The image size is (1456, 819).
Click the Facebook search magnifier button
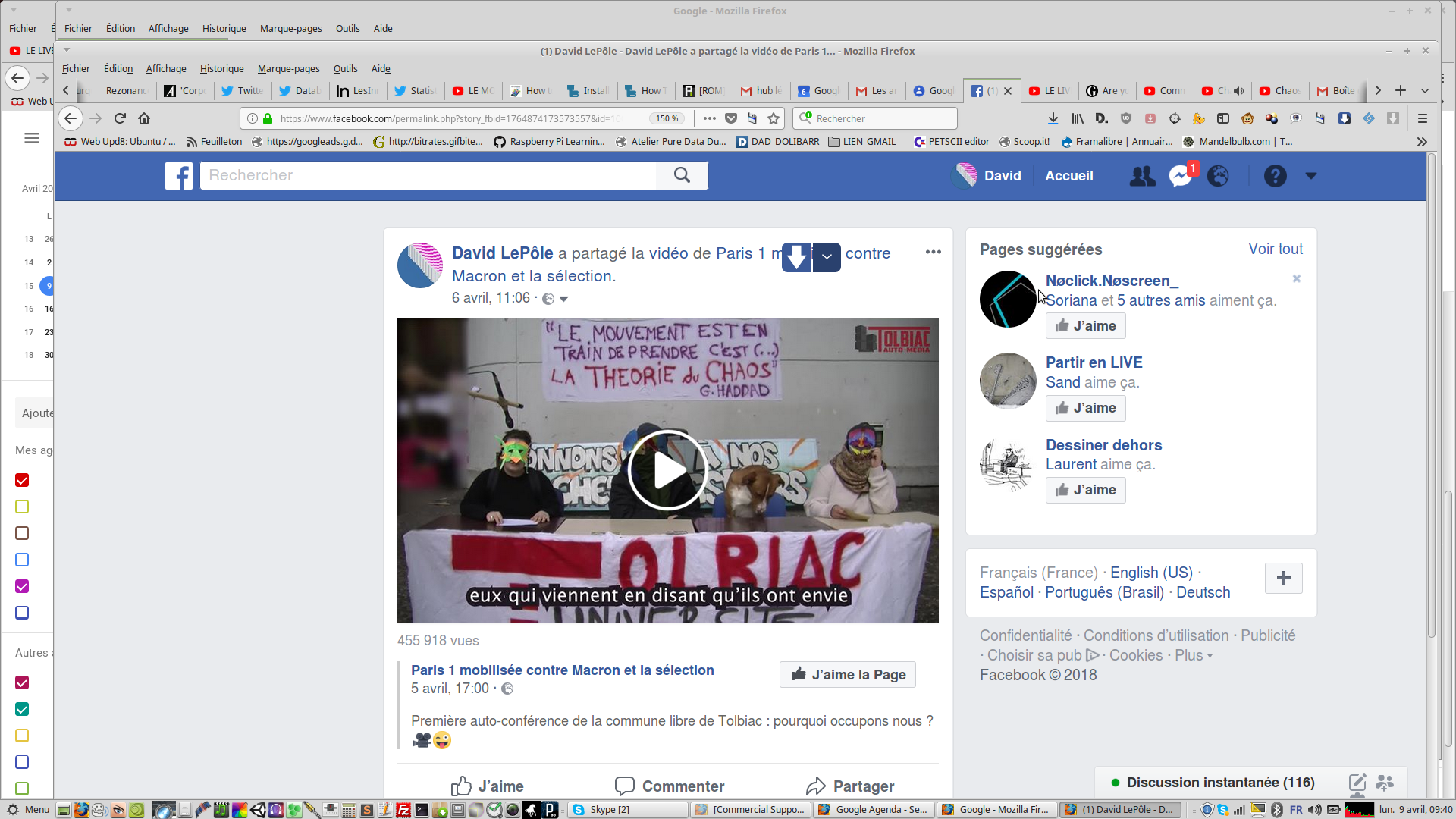point(682,175)
